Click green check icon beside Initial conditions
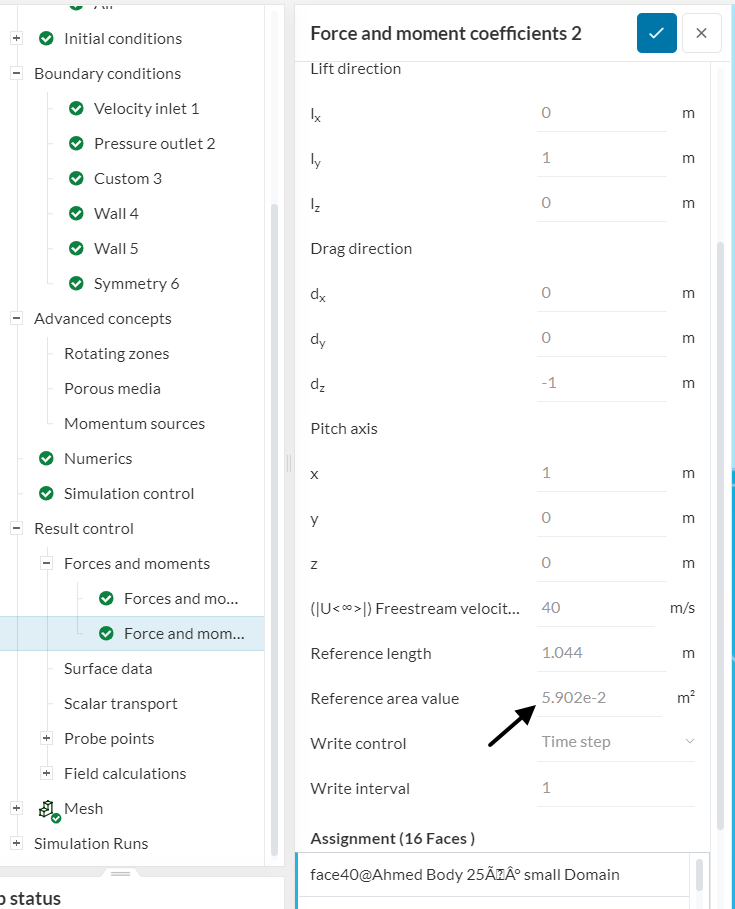Screen dimensions: 735x909 46,39
